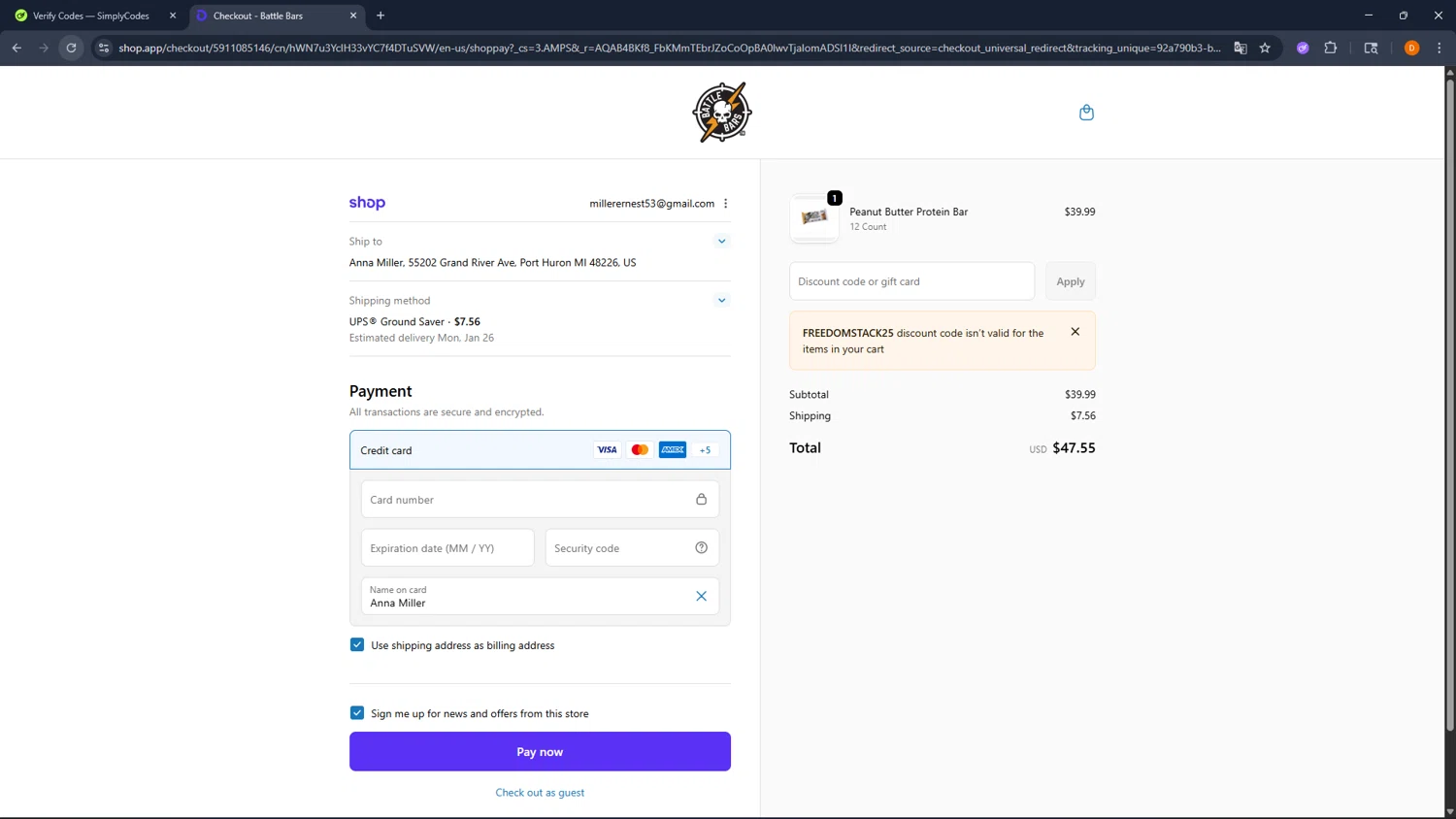The image size is (1456, 819).
Task: Click the Anna Miller shipping address line
Action: [x=492, y=263]
